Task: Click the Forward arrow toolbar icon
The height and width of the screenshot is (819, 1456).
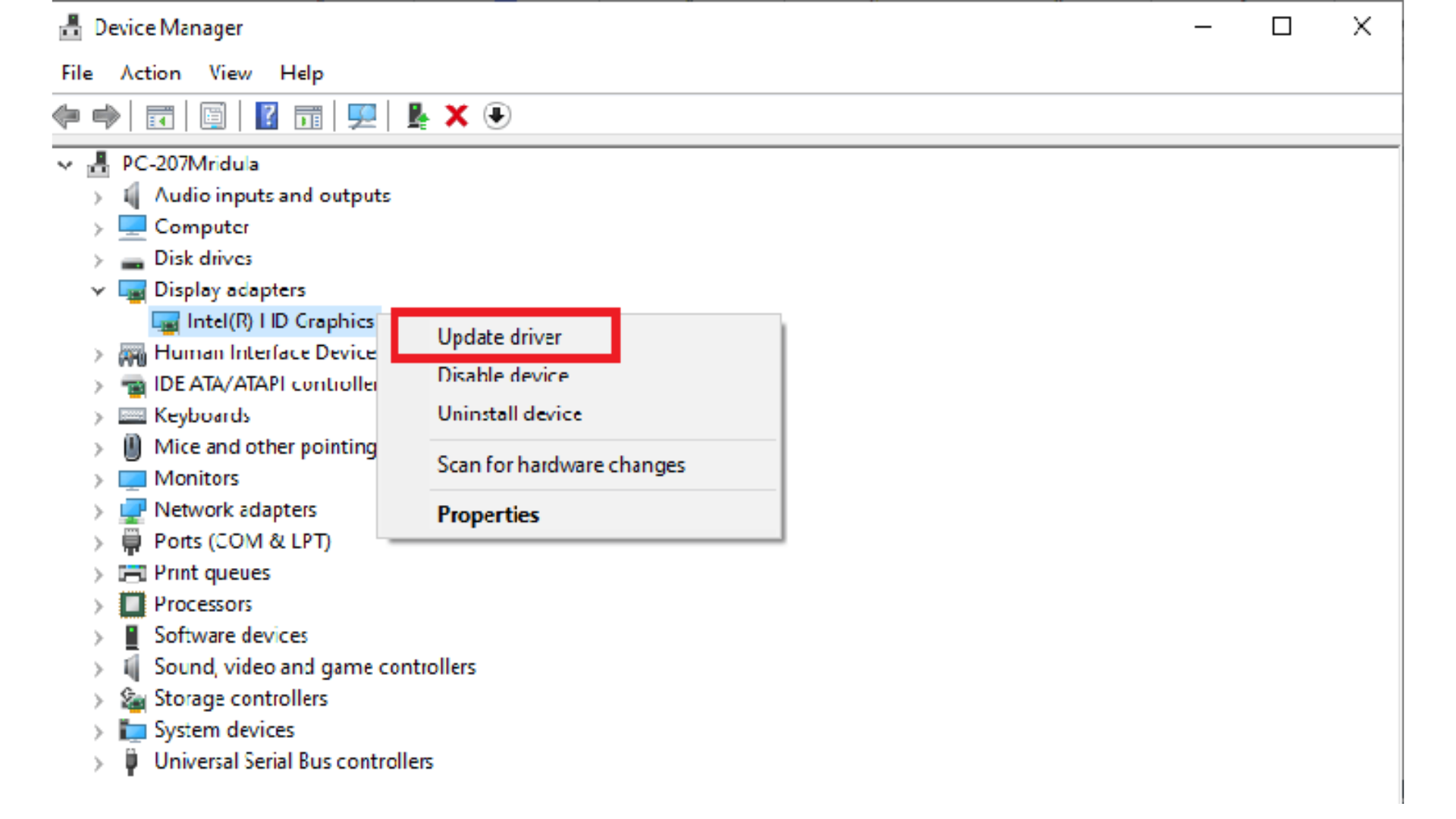Action: pos(106,116)
